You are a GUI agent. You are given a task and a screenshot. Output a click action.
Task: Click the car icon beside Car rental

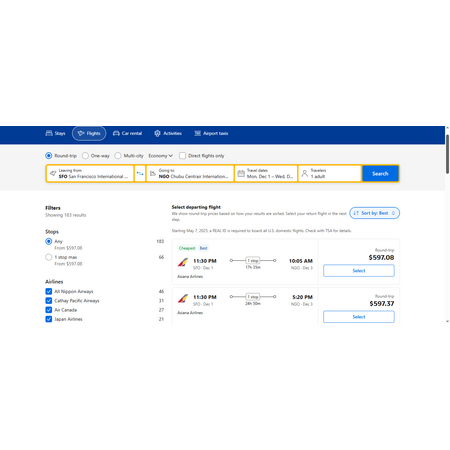pyautogui.click(x=116, y=133)
